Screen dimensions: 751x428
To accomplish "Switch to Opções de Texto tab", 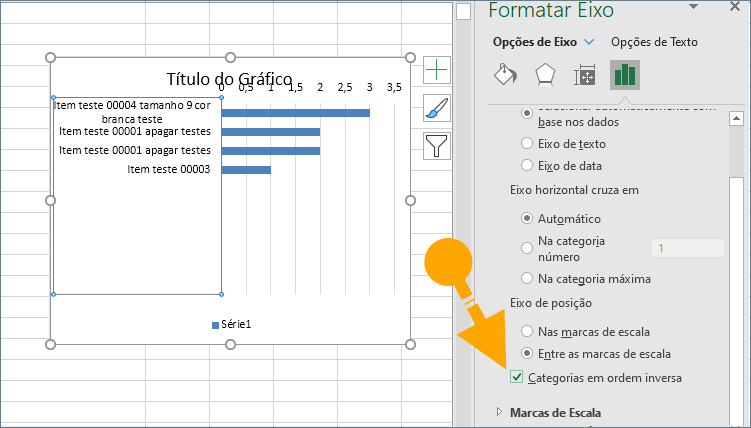I will pos(654,42).
